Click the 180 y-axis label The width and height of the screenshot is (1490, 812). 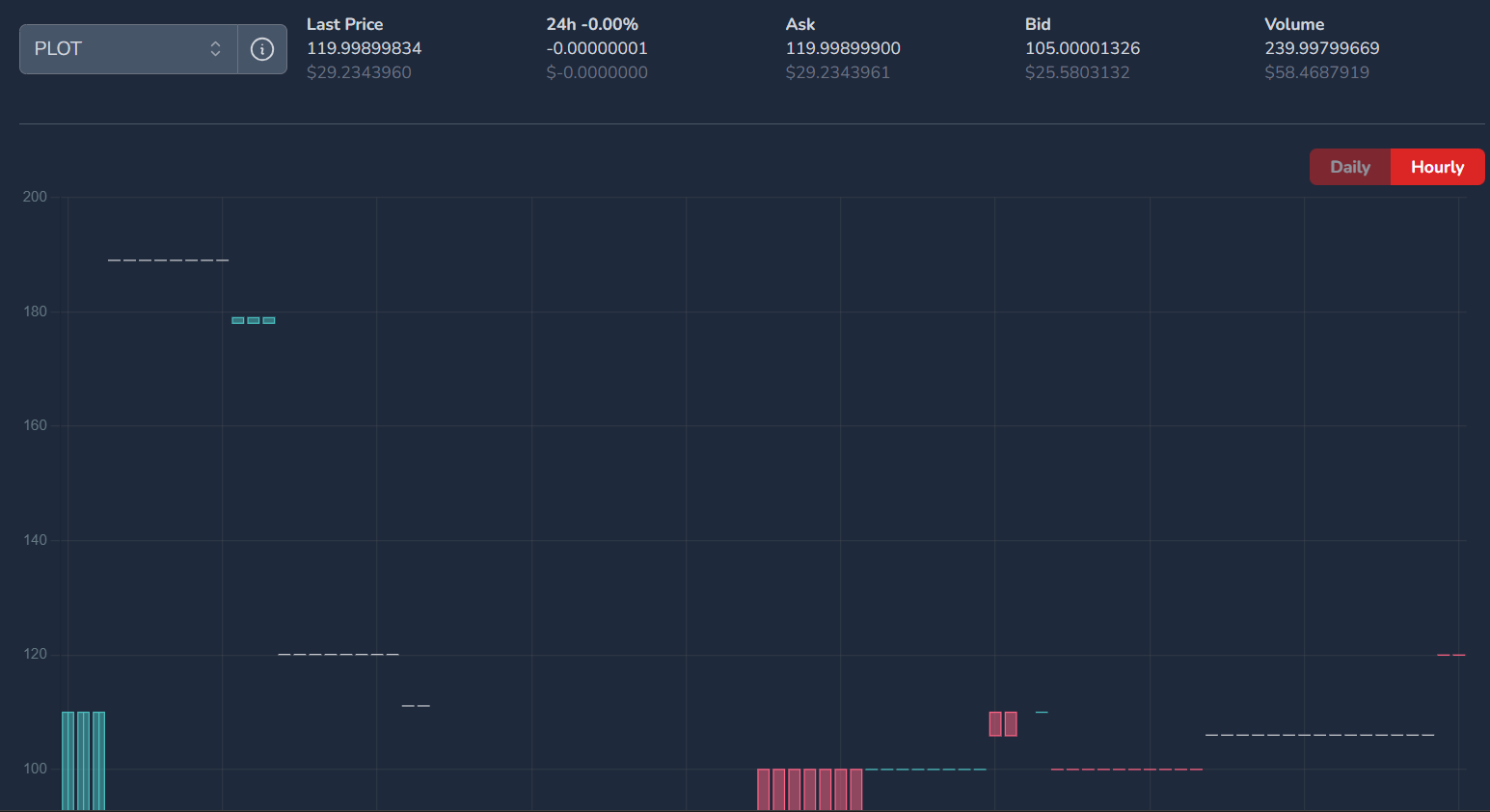(x=35, y=311)
